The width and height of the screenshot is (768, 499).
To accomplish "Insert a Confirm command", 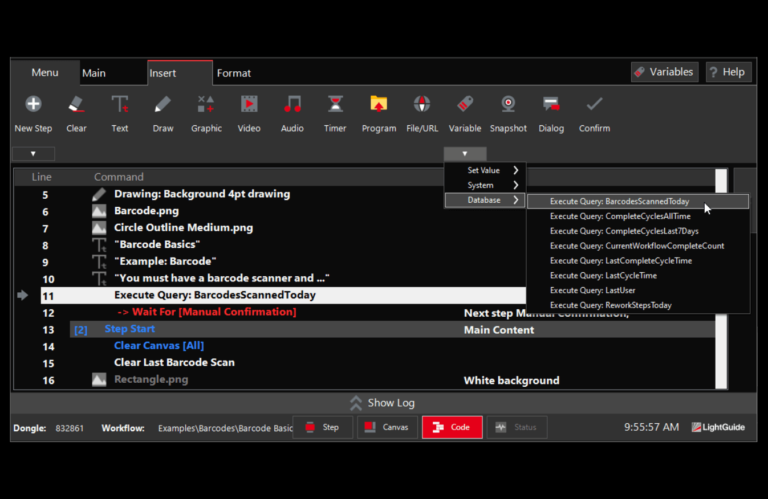I will pos(594,104).
